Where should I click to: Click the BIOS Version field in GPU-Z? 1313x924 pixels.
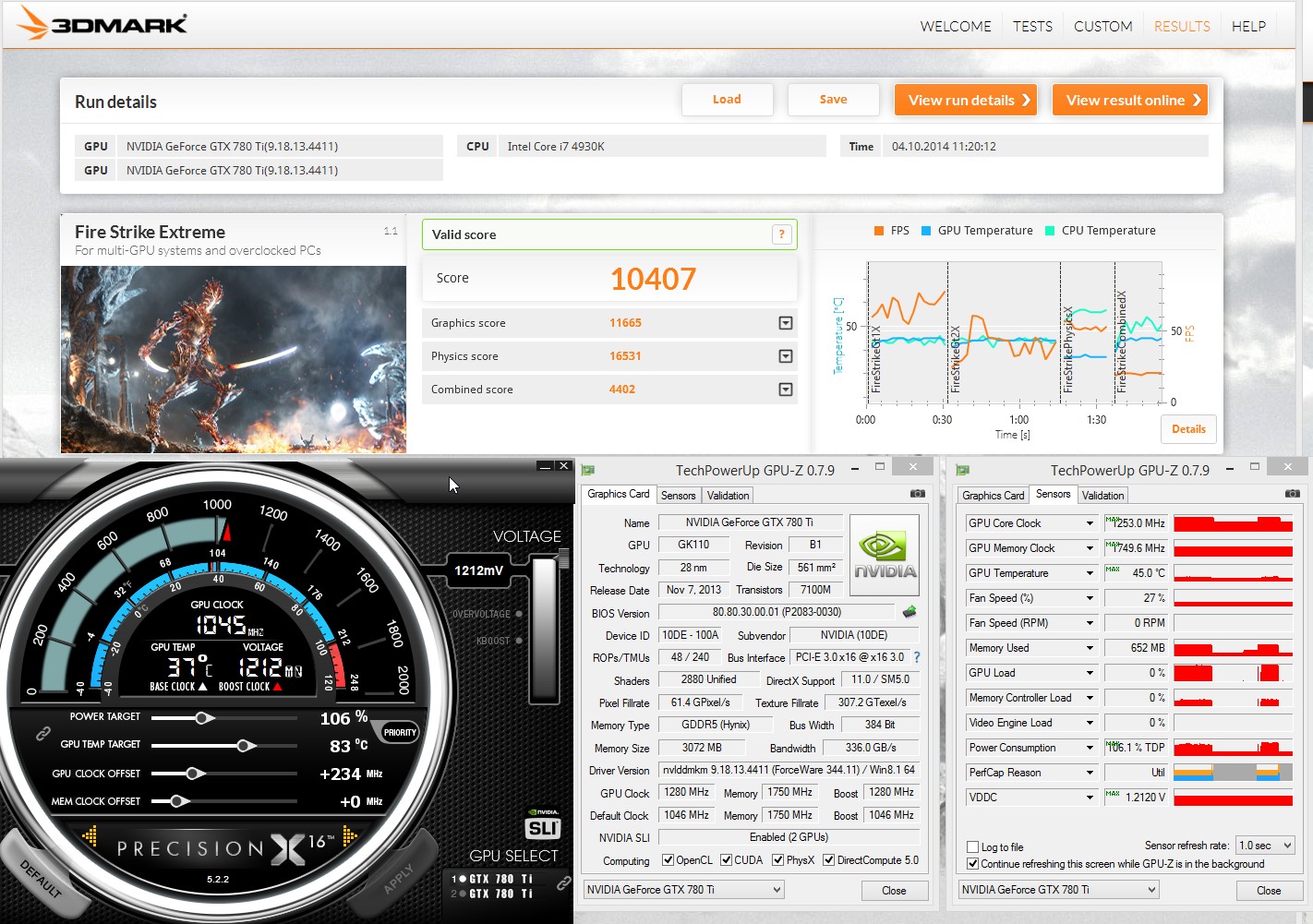(777, 612)
